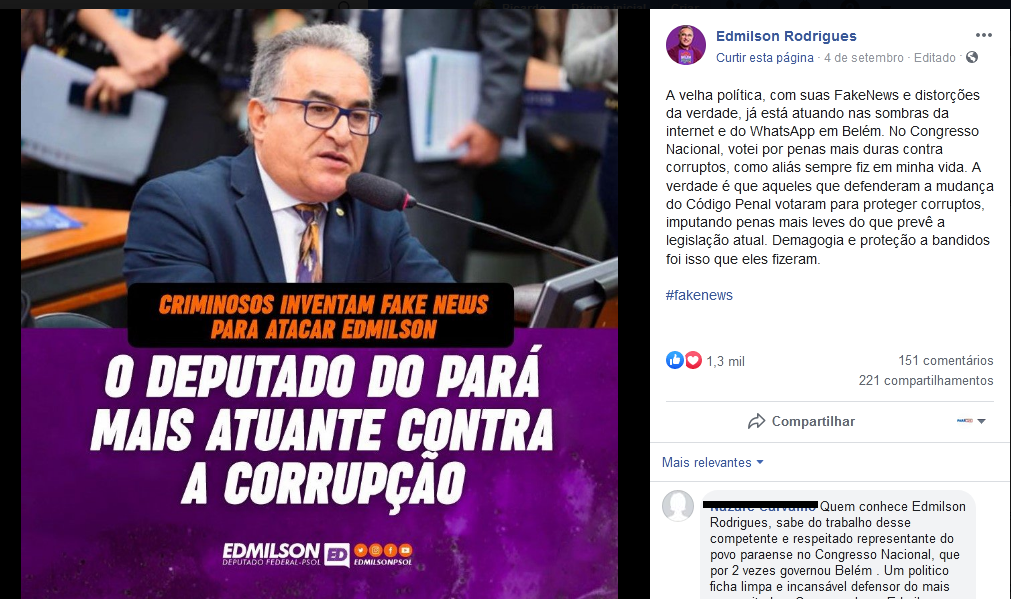1011x599 pixels.
Task: Expand the Mais relevantes sort dropdown
Action: tap(712, 462)
